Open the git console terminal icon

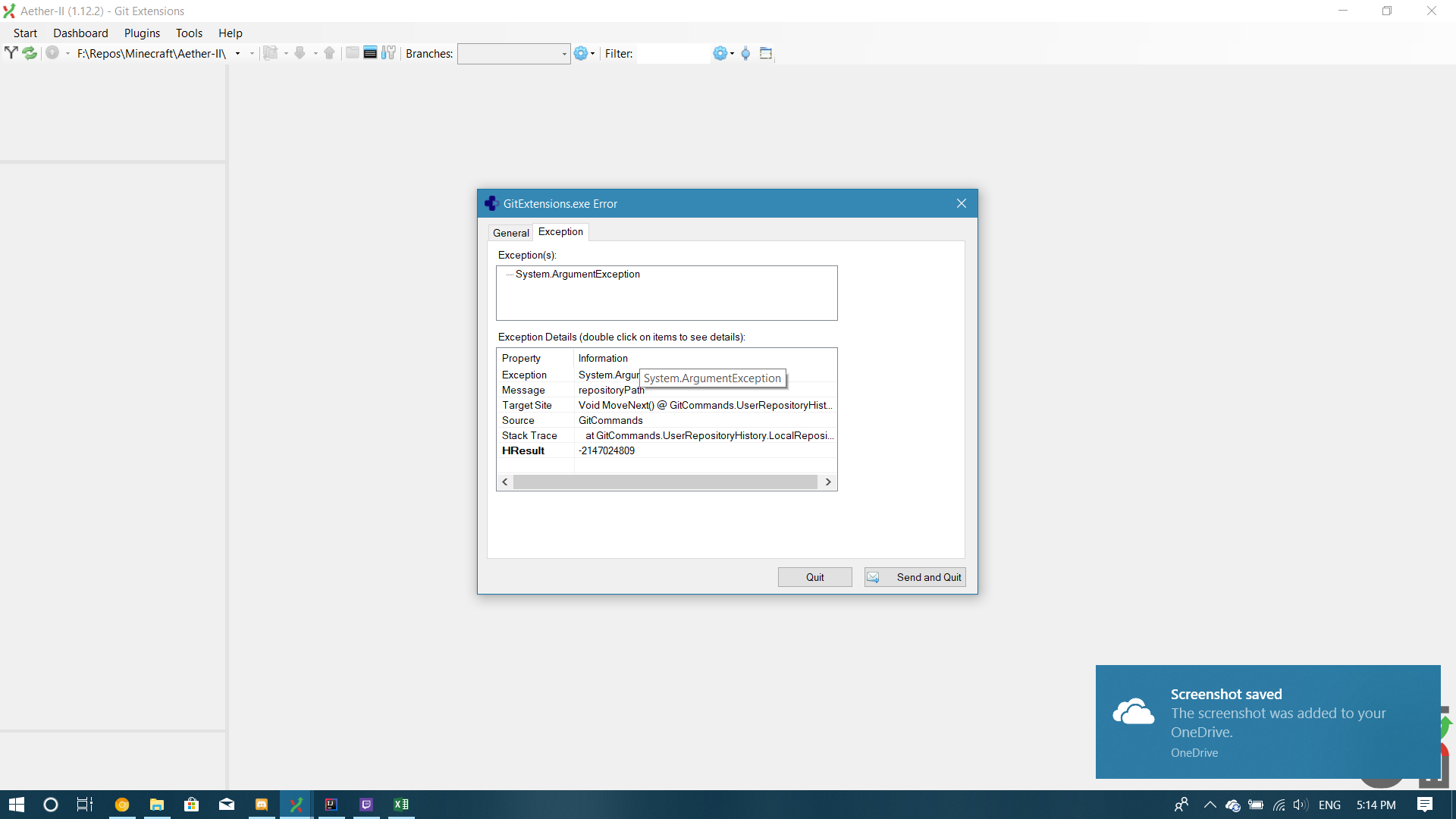(x=370, y=53)
